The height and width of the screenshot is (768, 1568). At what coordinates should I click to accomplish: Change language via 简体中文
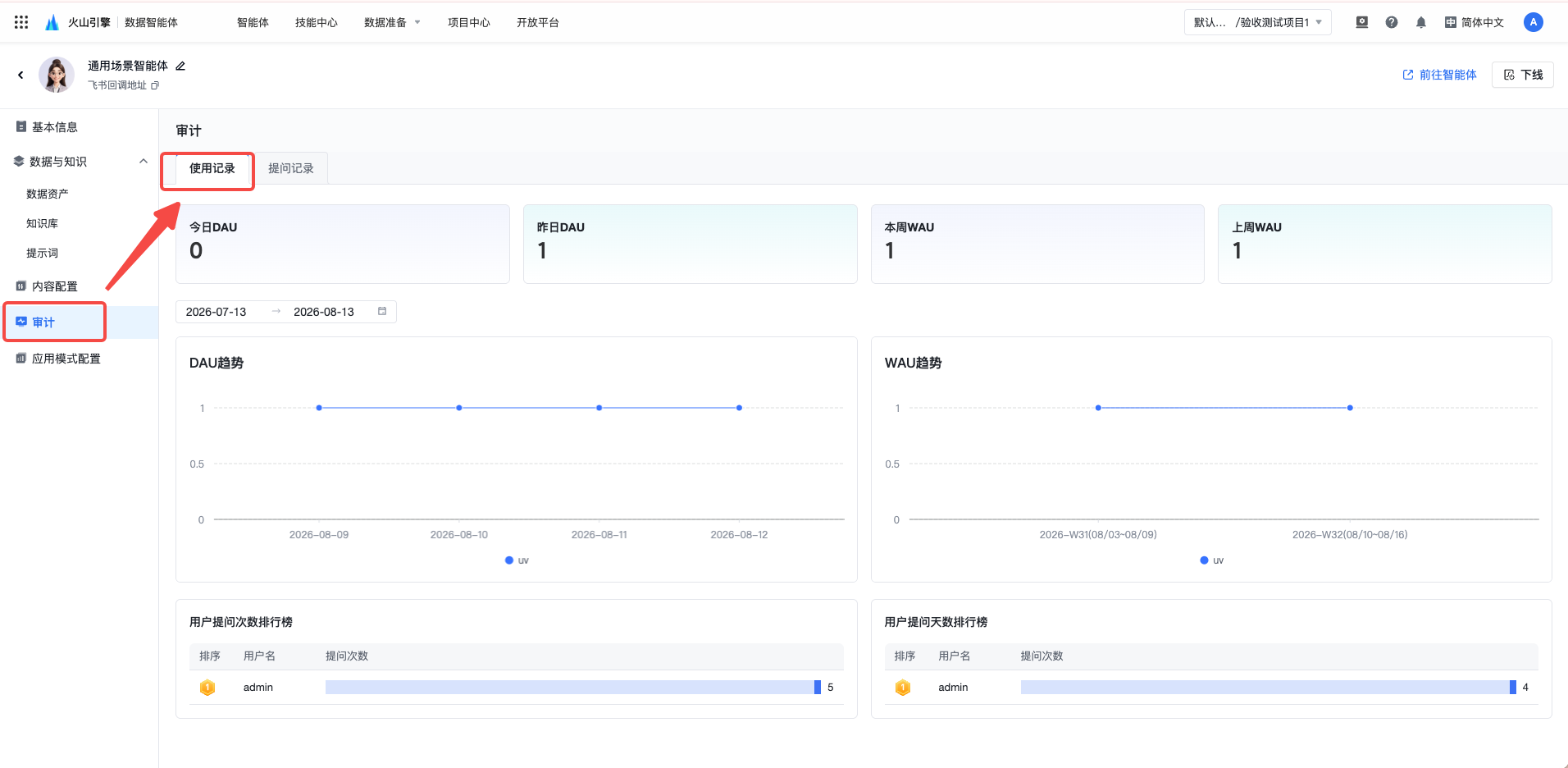[x=1475, y=22]
